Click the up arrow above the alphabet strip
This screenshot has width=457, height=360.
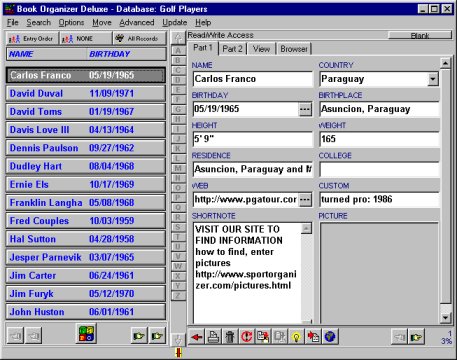pyautogui.click(x=178, y=38)
